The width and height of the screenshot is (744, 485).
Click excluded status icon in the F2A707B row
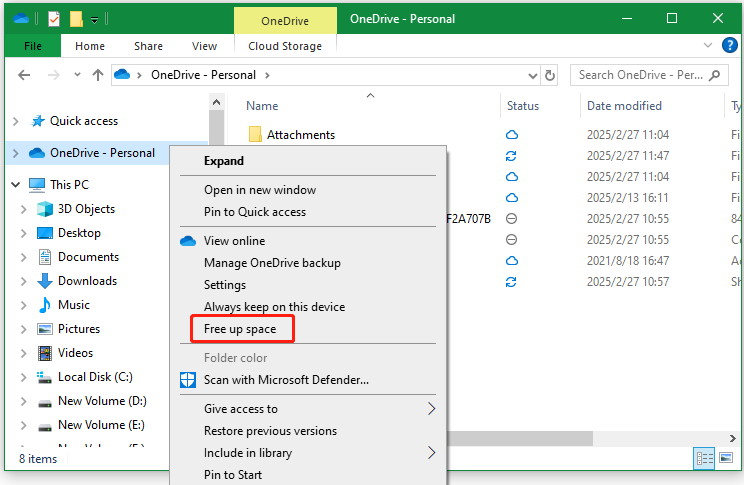pos(511,218)
